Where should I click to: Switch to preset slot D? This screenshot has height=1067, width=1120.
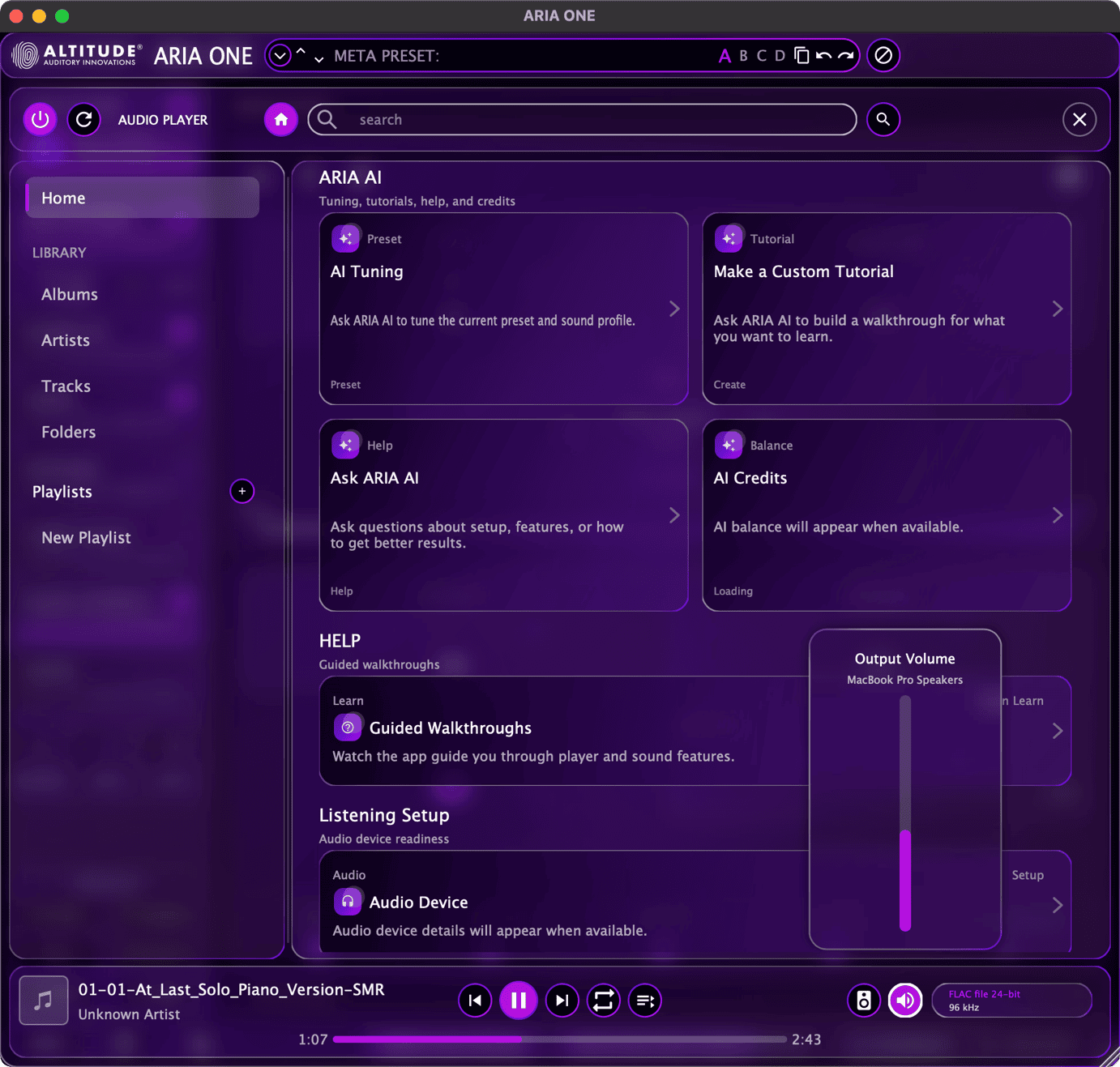(x=780, y=56)
